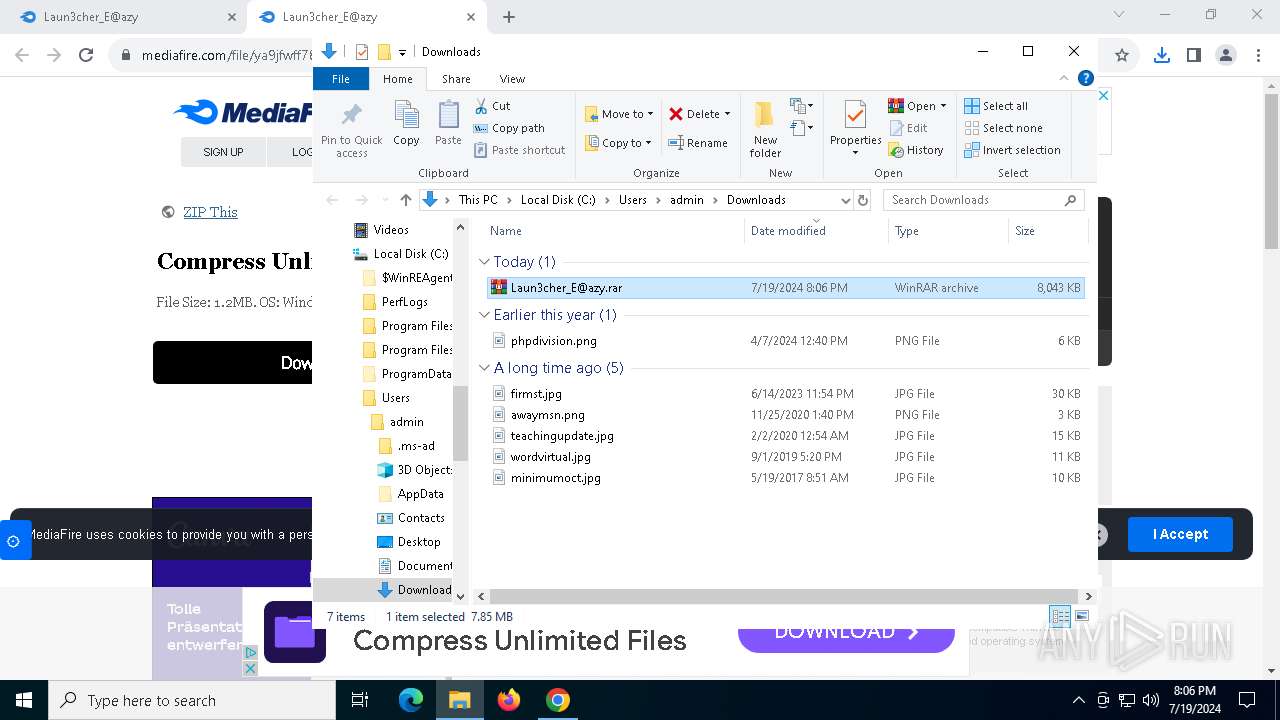Create a New folder from the ribbon
Image resolution: width=1280 pixels, height=720 pixels.
coord(765,128)
